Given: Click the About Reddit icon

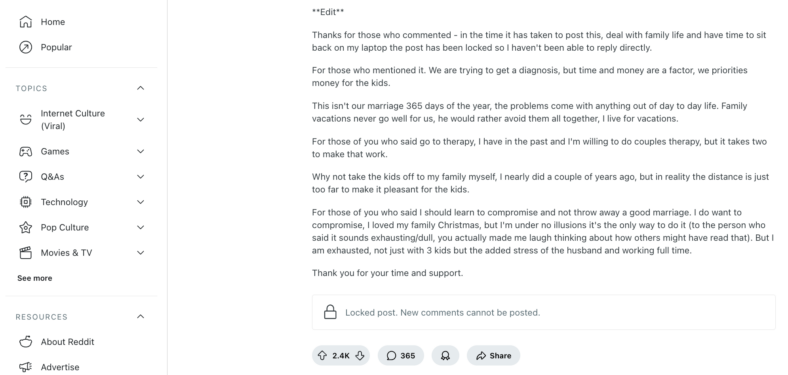Looking at the screenshot, I should 25,342.
